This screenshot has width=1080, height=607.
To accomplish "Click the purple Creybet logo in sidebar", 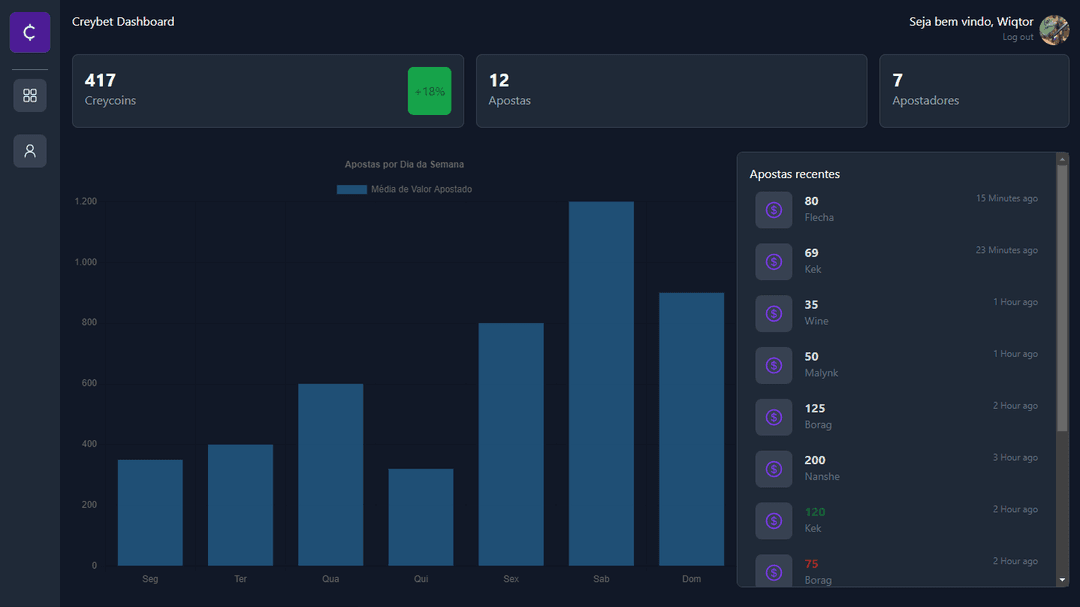I will click(x=29, y=31).
